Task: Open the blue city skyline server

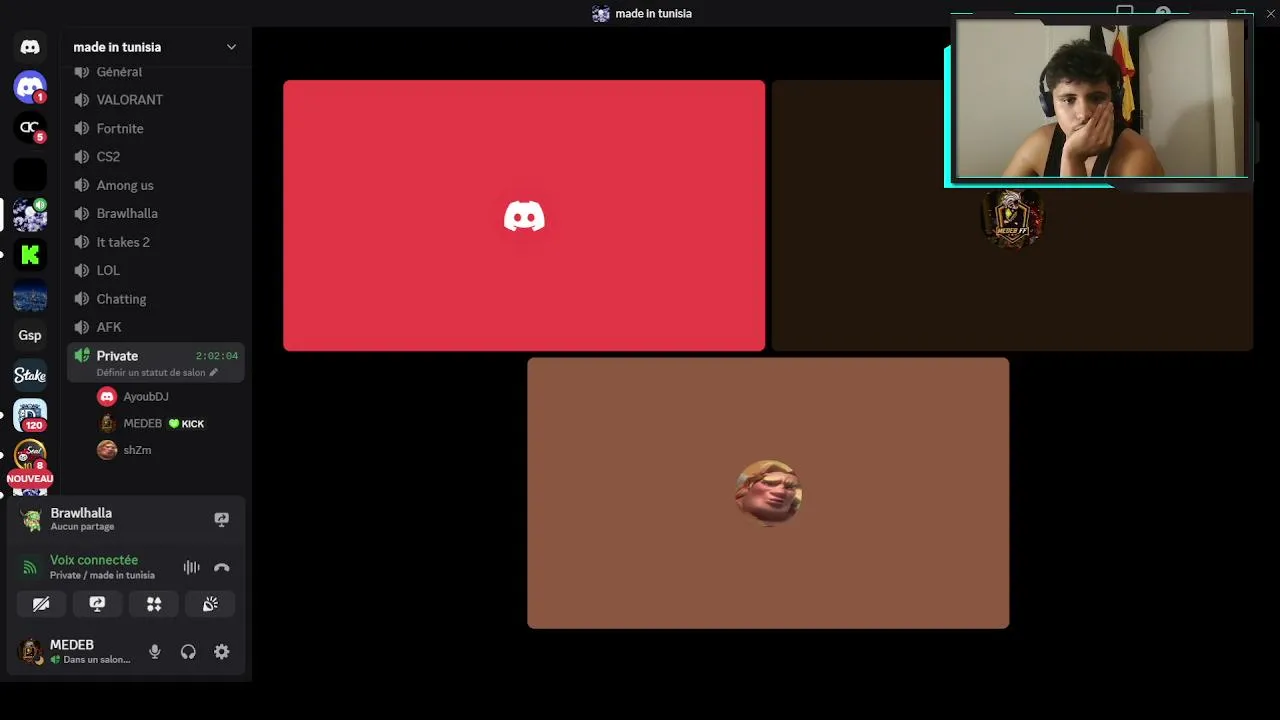Action: click(x=30, y=296)
